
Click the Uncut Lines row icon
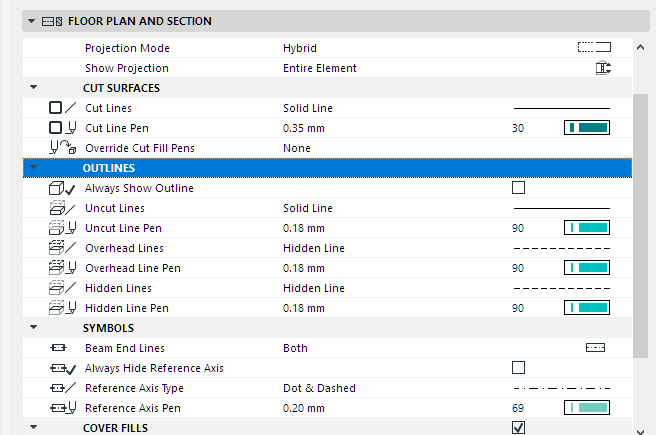[x=63, y=208]
